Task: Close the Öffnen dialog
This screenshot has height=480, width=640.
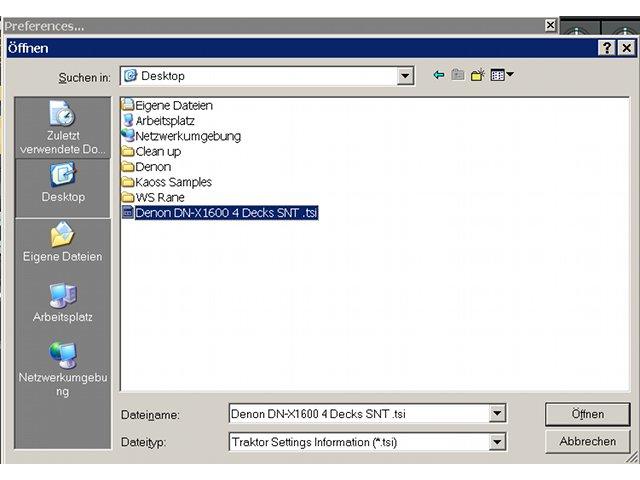Action: 627,48
